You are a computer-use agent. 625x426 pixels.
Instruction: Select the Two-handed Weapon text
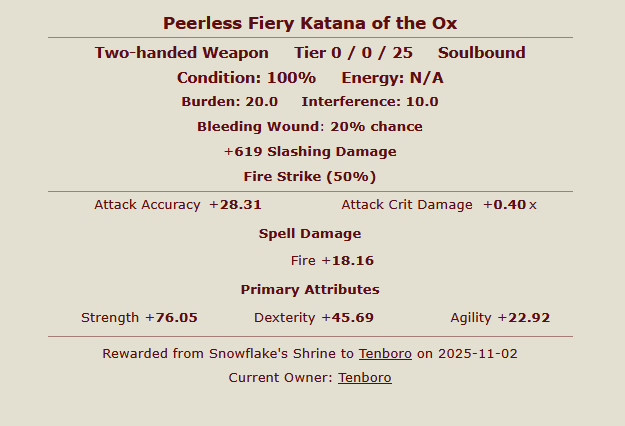181,53
